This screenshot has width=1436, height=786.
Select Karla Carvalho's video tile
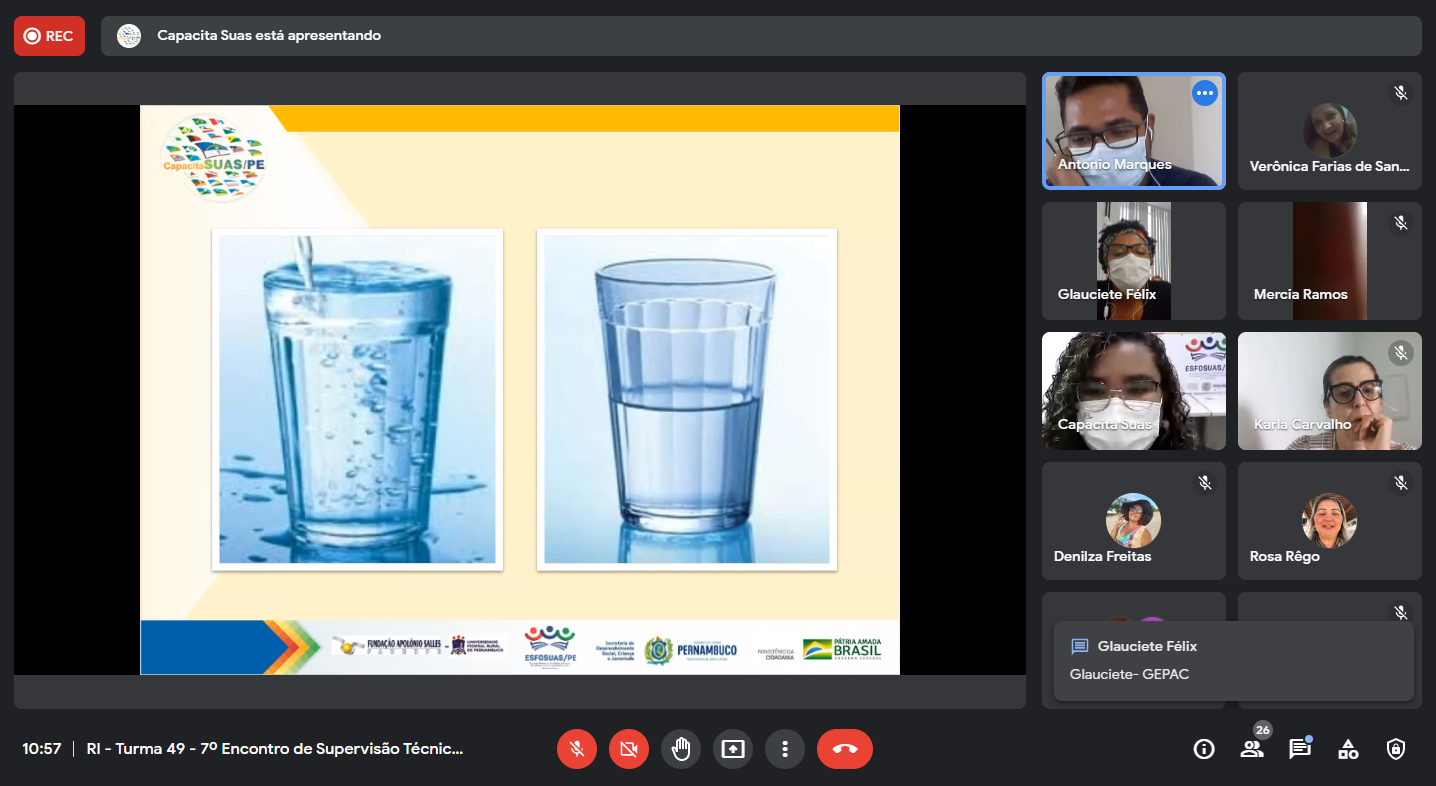[1329, 391]
